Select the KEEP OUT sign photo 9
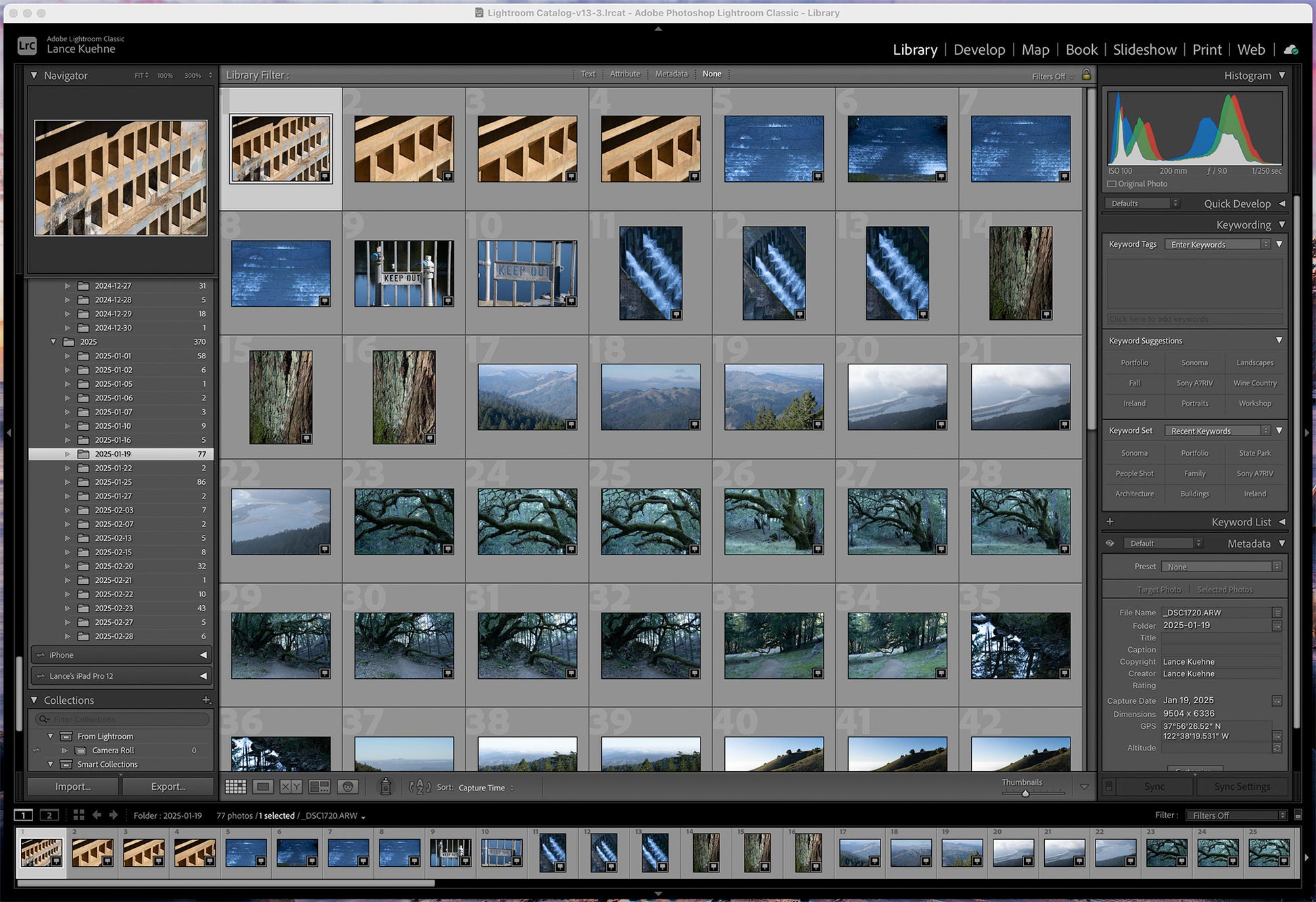 404,273
